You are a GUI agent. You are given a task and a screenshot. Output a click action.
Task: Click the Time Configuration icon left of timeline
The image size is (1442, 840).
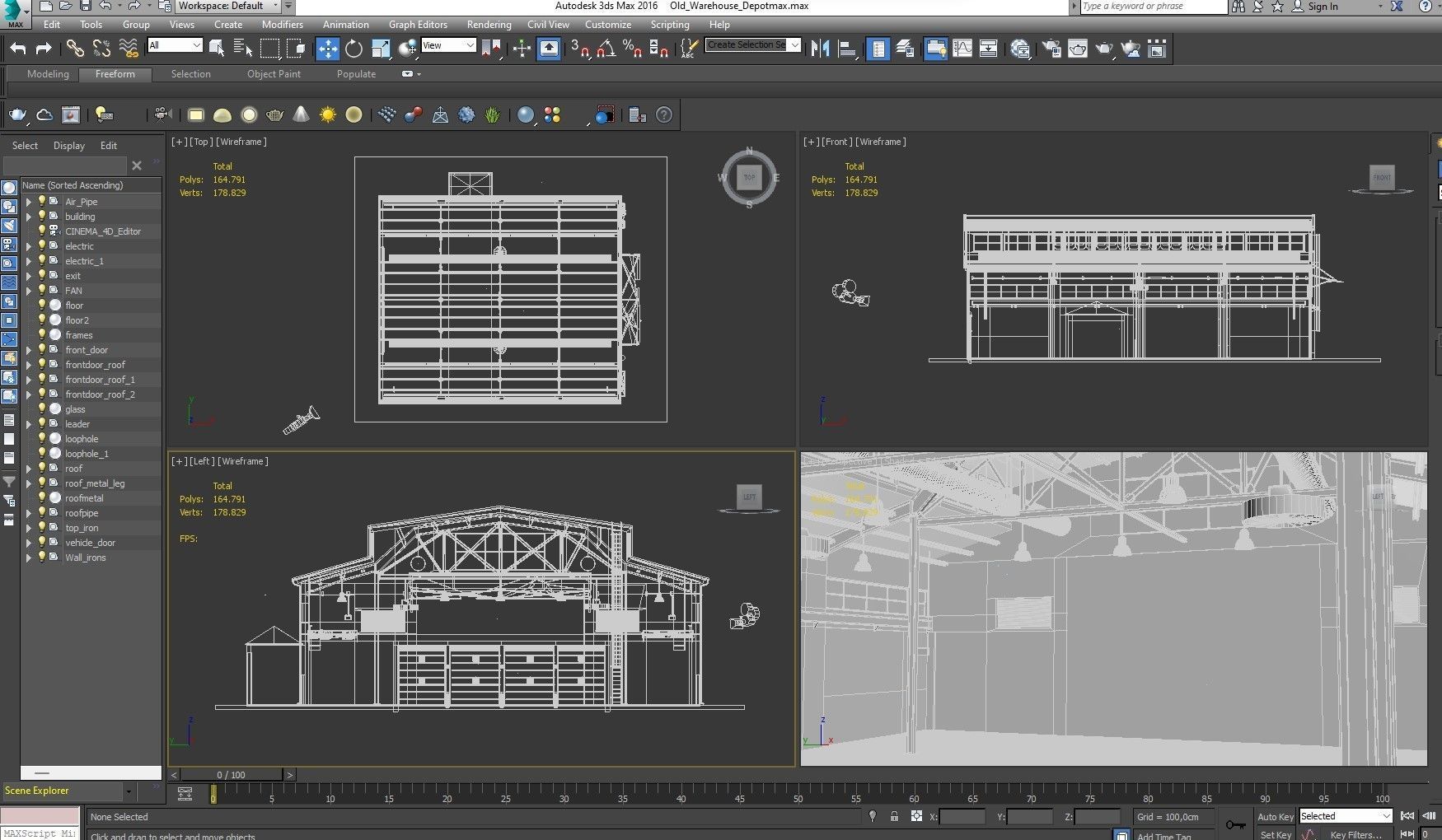pyautogui.click(x=185, y=795)
